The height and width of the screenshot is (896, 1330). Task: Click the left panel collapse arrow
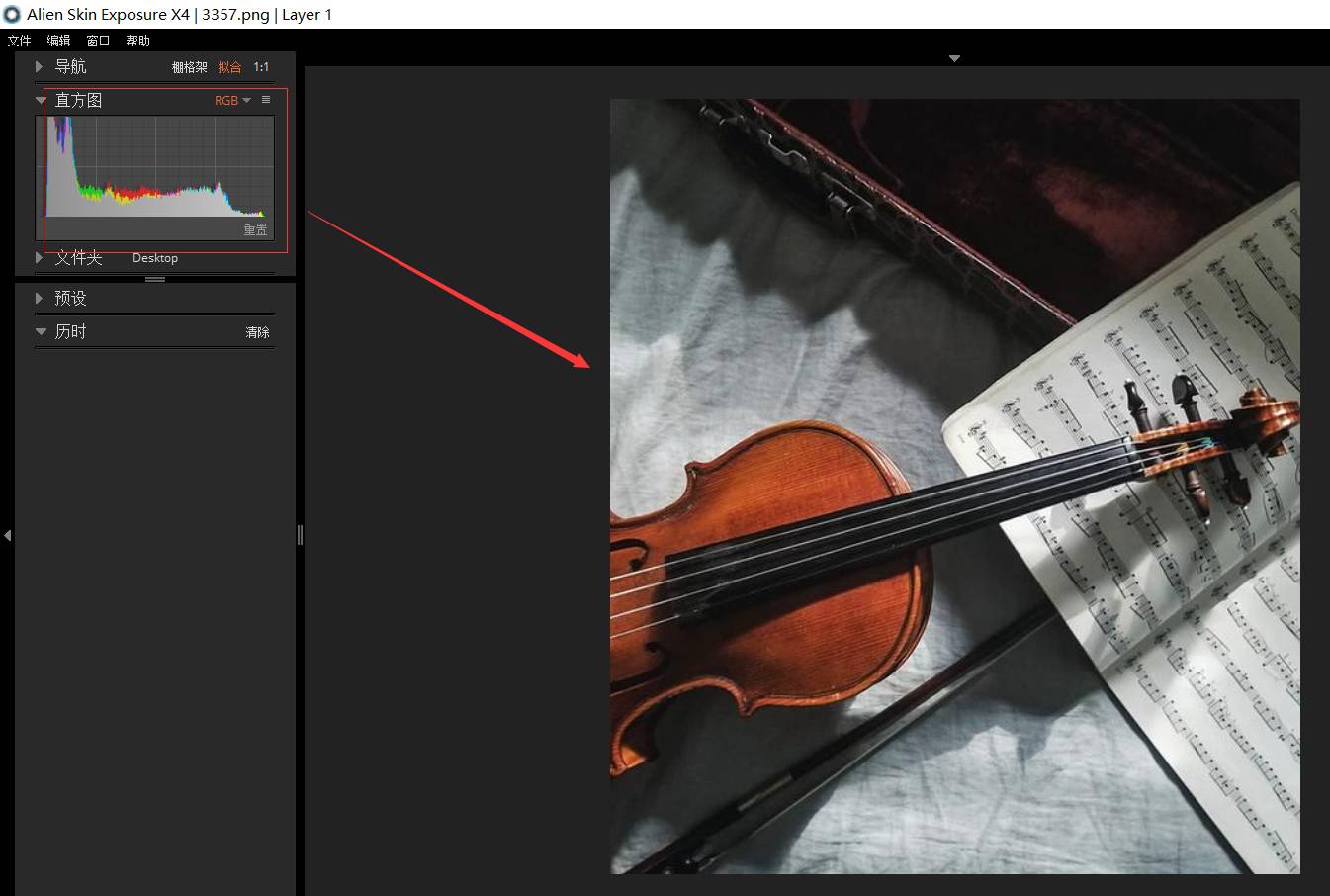(x=7, y=535)
